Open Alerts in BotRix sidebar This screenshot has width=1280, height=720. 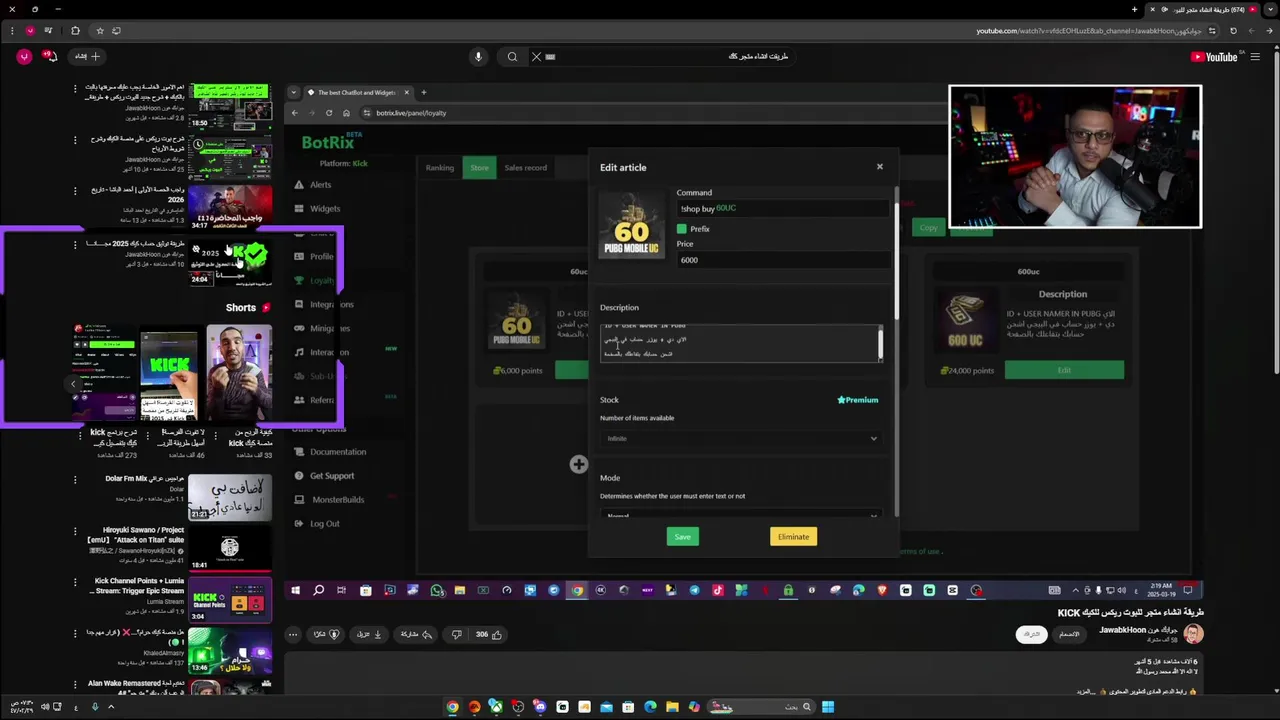coord(313,185)
